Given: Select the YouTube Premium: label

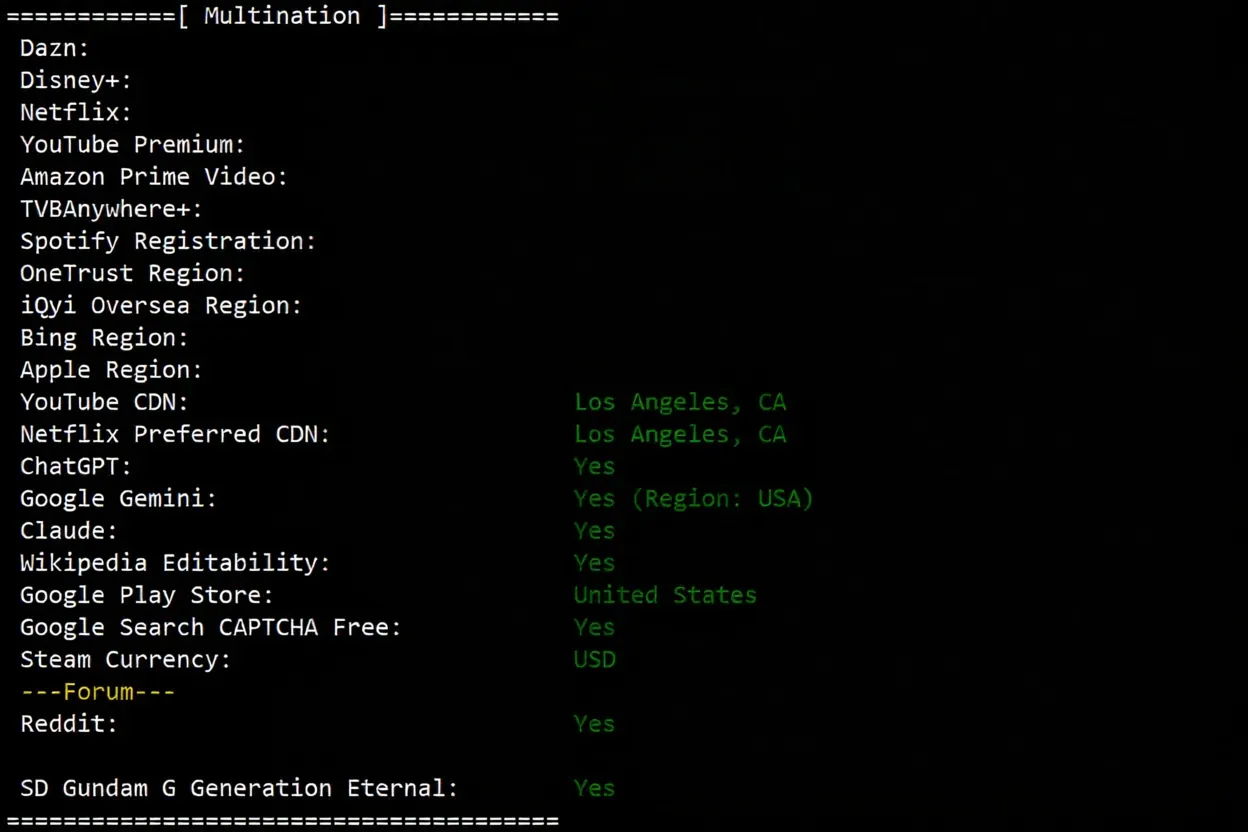Looking at the screenshot, I should 133,145.
